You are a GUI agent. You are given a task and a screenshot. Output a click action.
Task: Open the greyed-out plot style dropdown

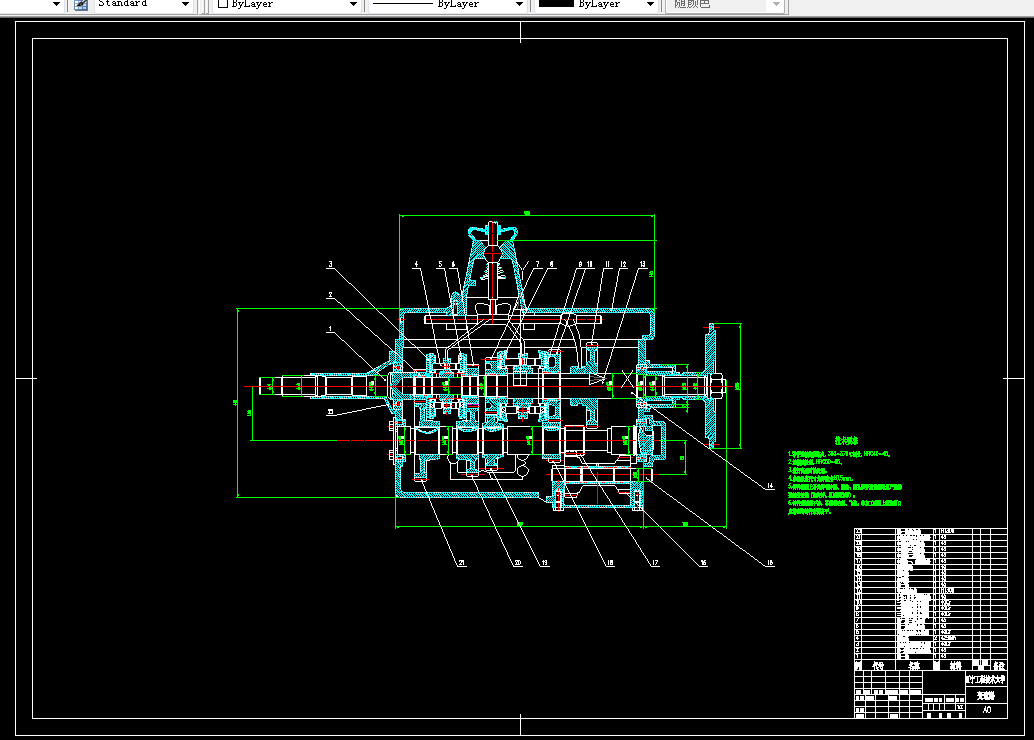coord(776,5)
